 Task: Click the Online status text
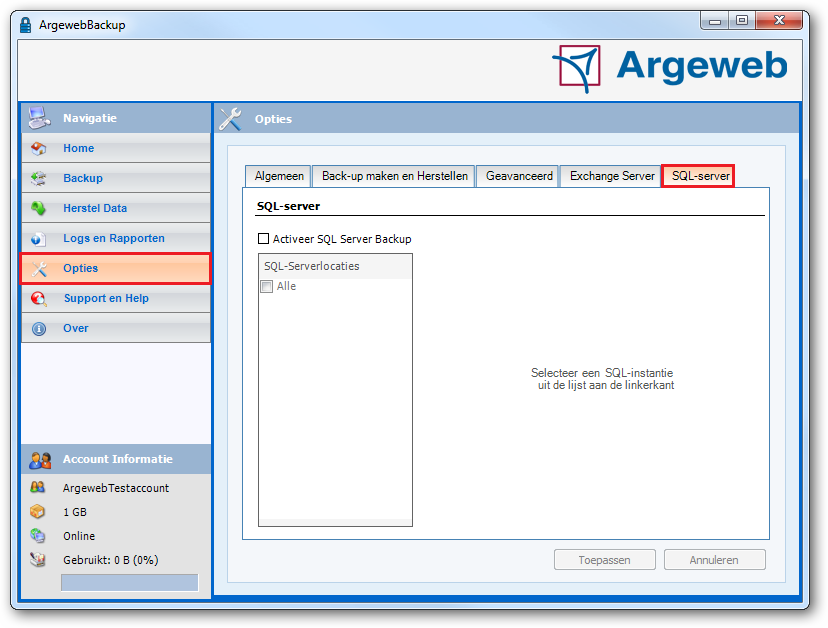pos(79,536)
